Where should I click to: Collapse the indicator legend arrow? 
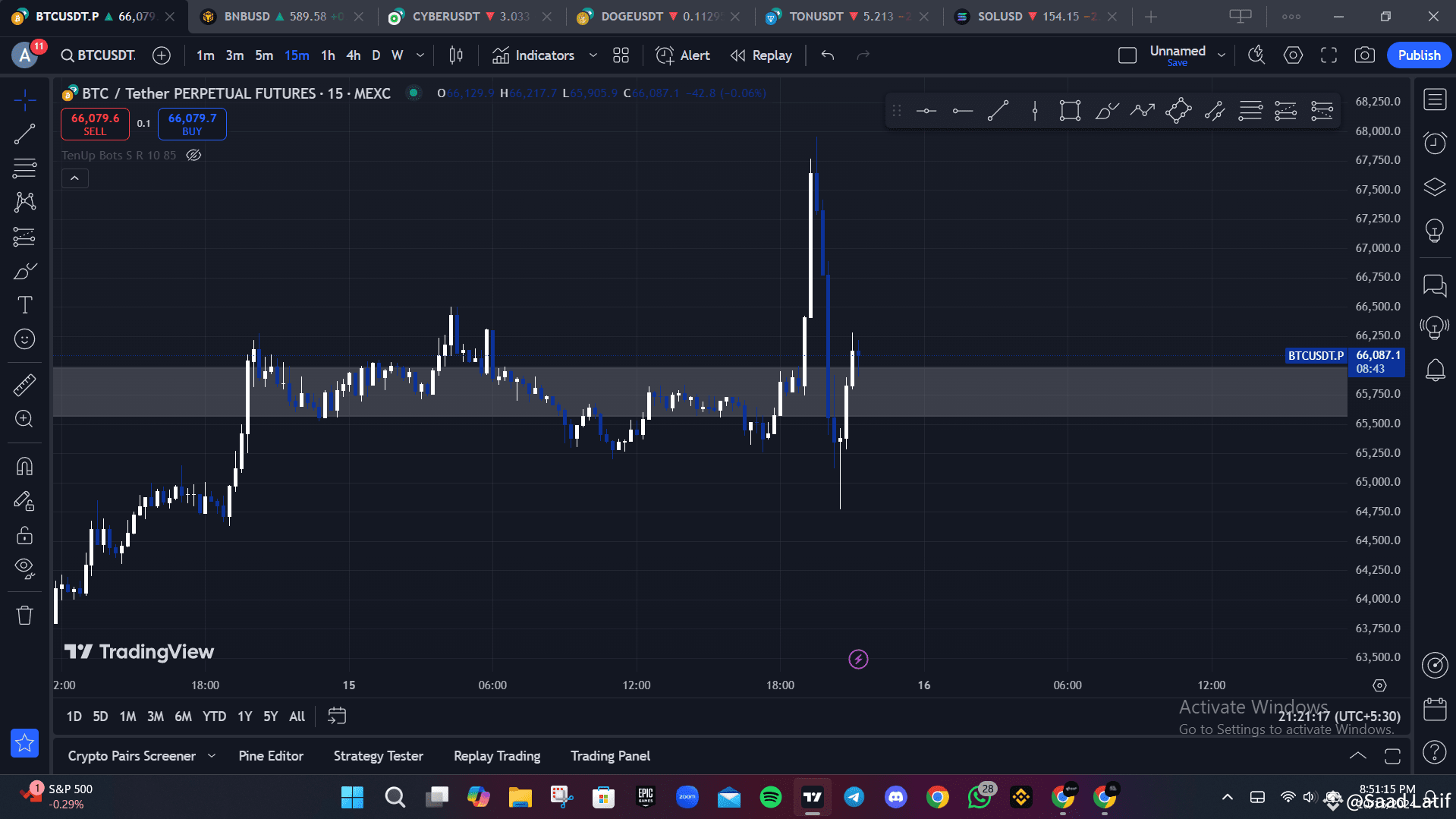(x=74, y=178)
